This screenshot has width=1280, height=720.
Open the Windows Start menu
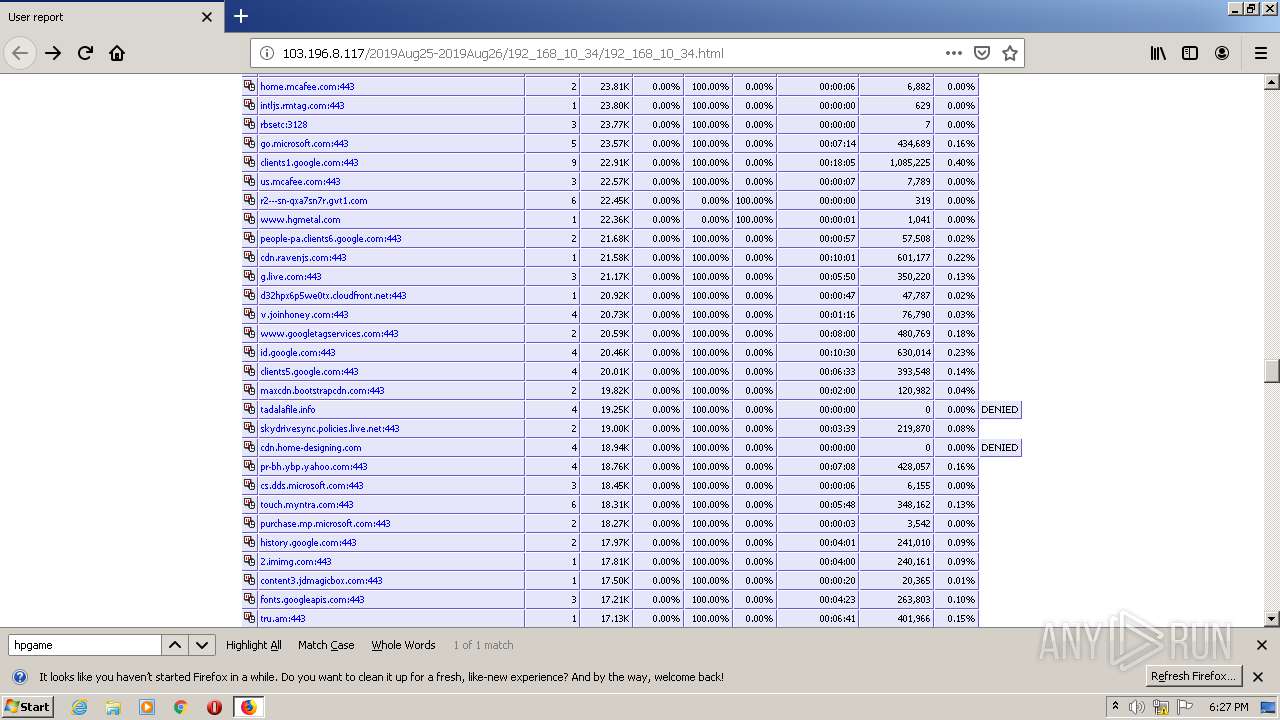click(27, 706)
